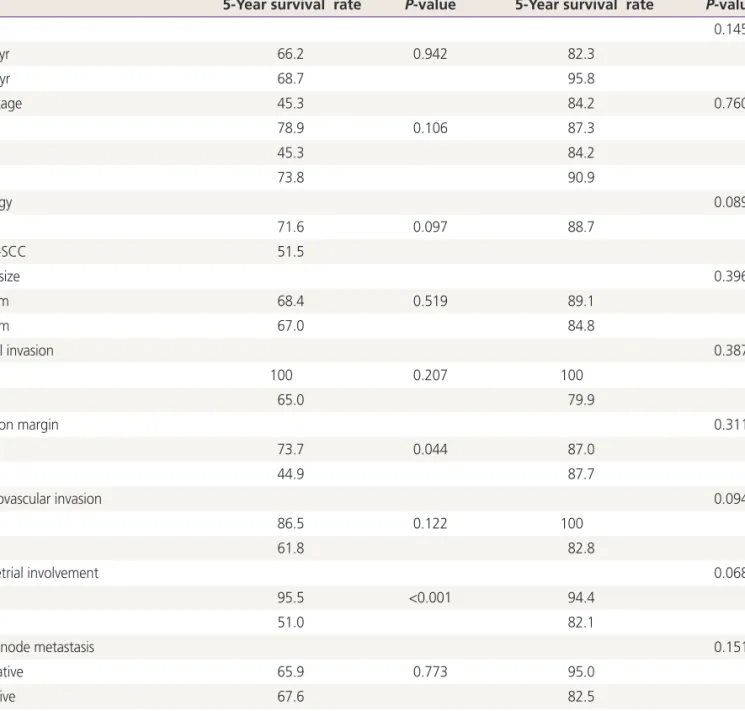Click the 0.519 P-value
The image size is (745, 711).
click(430, 301)
